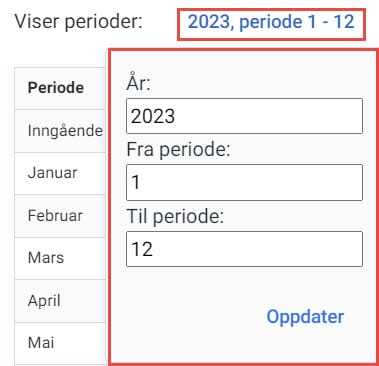Click the Periode column header
The width and height of the screenshot is (379, 366).
(56, 88)
